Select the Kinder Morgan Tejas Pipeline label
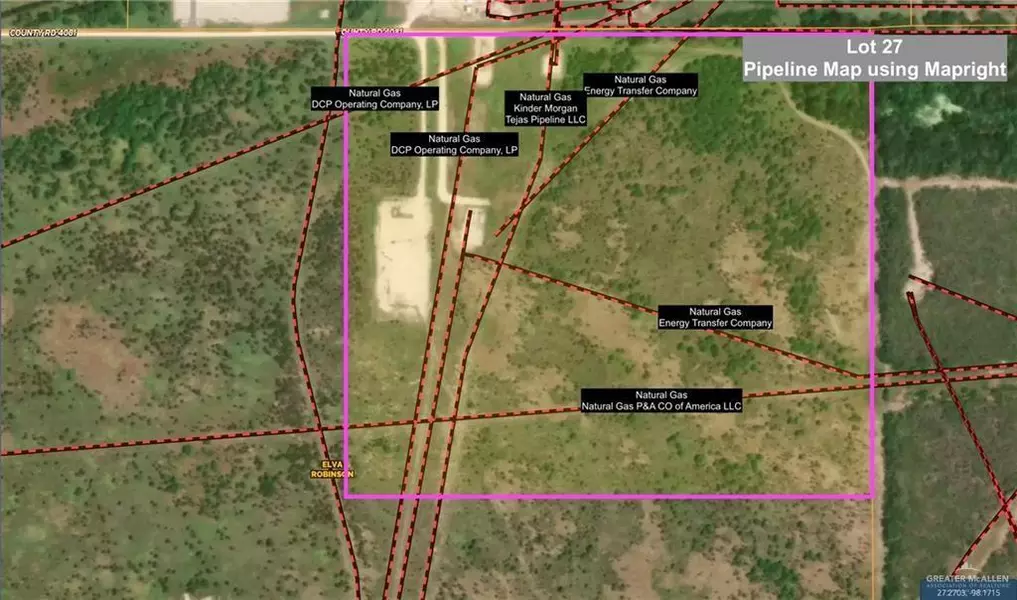 point(545,108)
